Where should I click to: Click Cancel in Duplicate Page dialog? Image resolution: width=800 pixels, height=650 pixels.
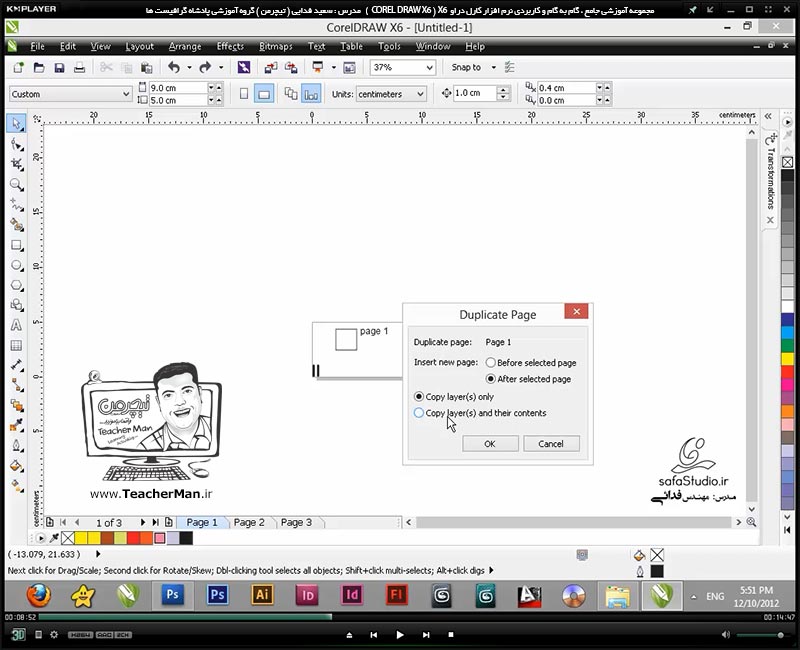(x=551, y=444)
